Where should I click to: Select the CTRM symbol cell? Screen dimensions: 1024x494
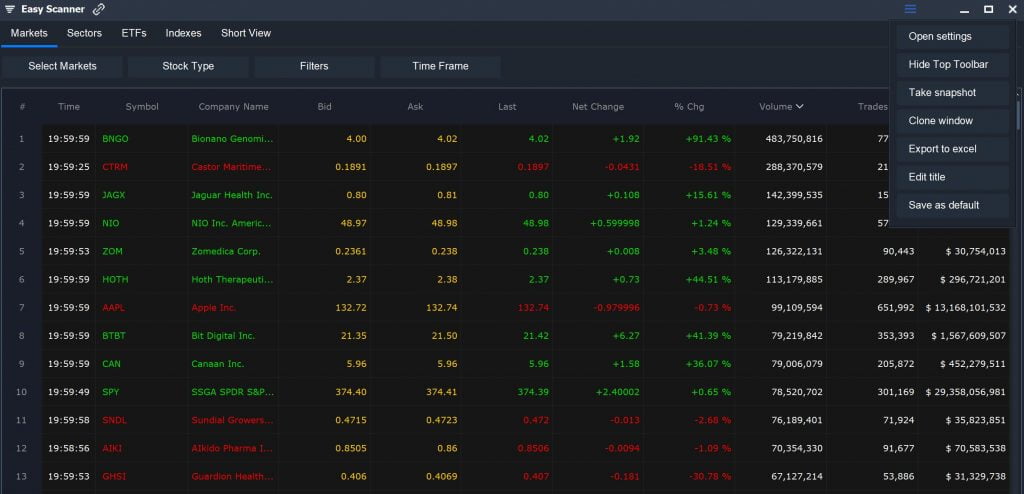click(115, 167)
